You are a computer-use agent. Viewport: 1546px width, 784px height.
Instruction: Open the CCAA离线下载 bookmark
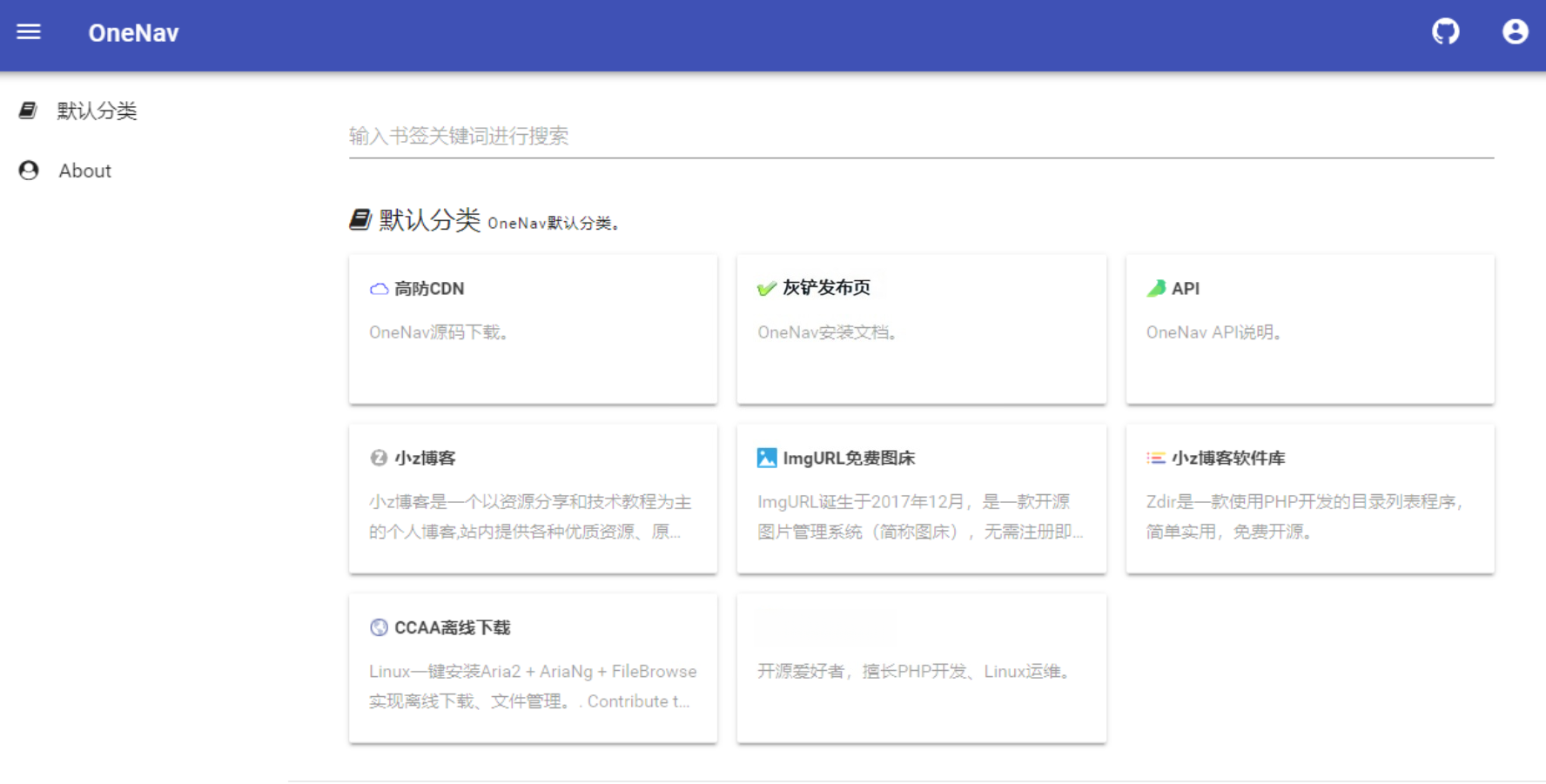click(x=453, y=628)
